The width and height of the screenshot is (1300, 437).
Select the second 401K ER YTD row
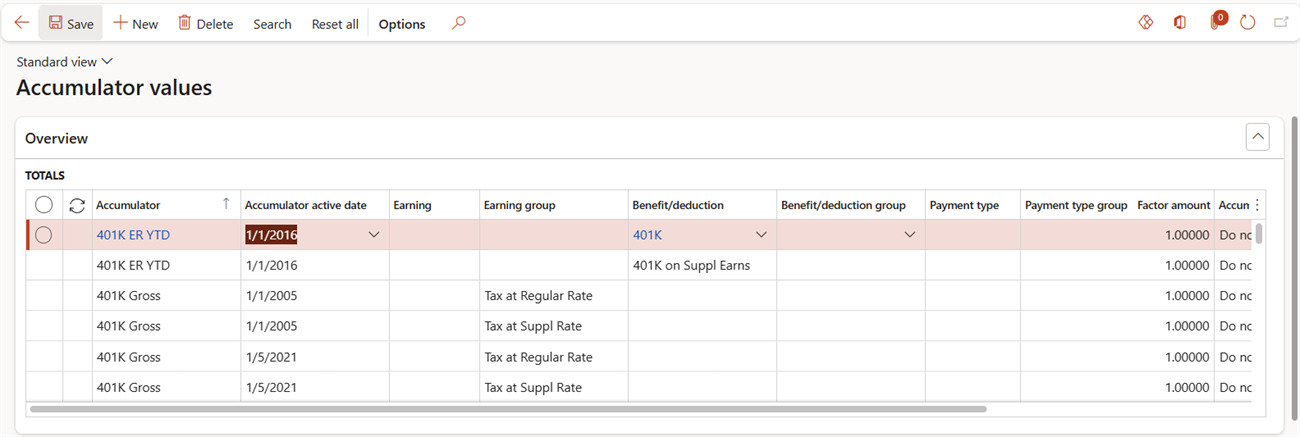coord(645,266)
